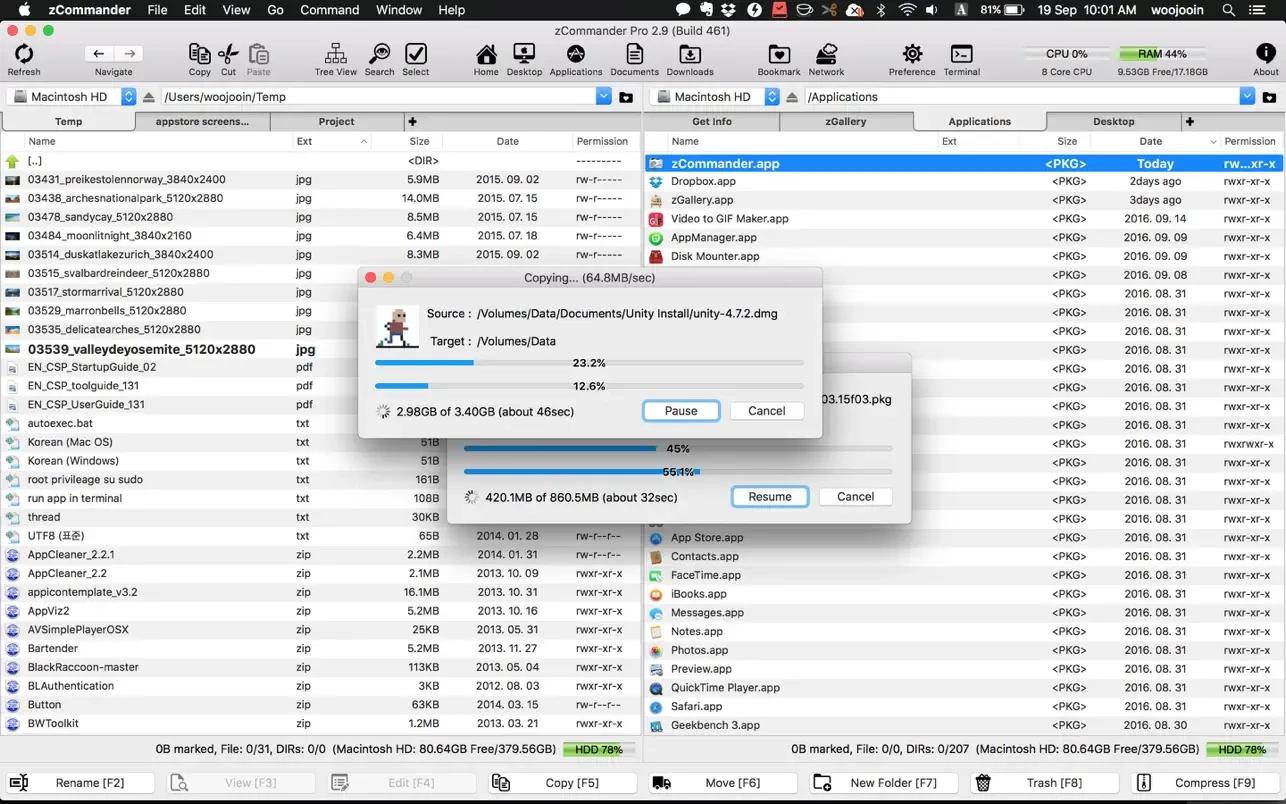
Task: Click New Folder [F7] button
Action: [x=884, y=783]
